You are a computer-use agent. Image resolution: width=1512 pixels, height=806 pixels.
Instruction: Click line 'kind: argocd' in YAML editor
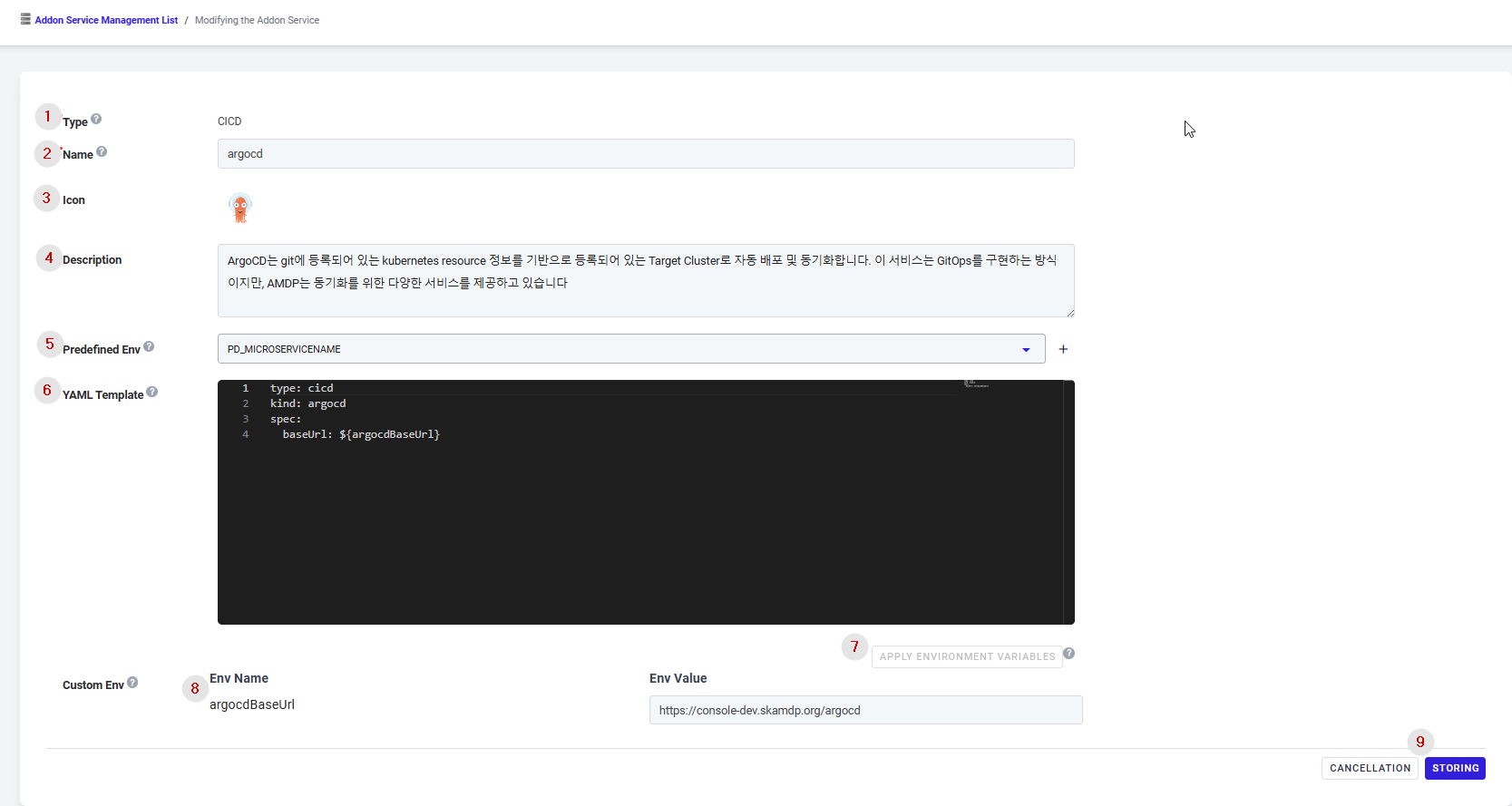pos(307,403)
